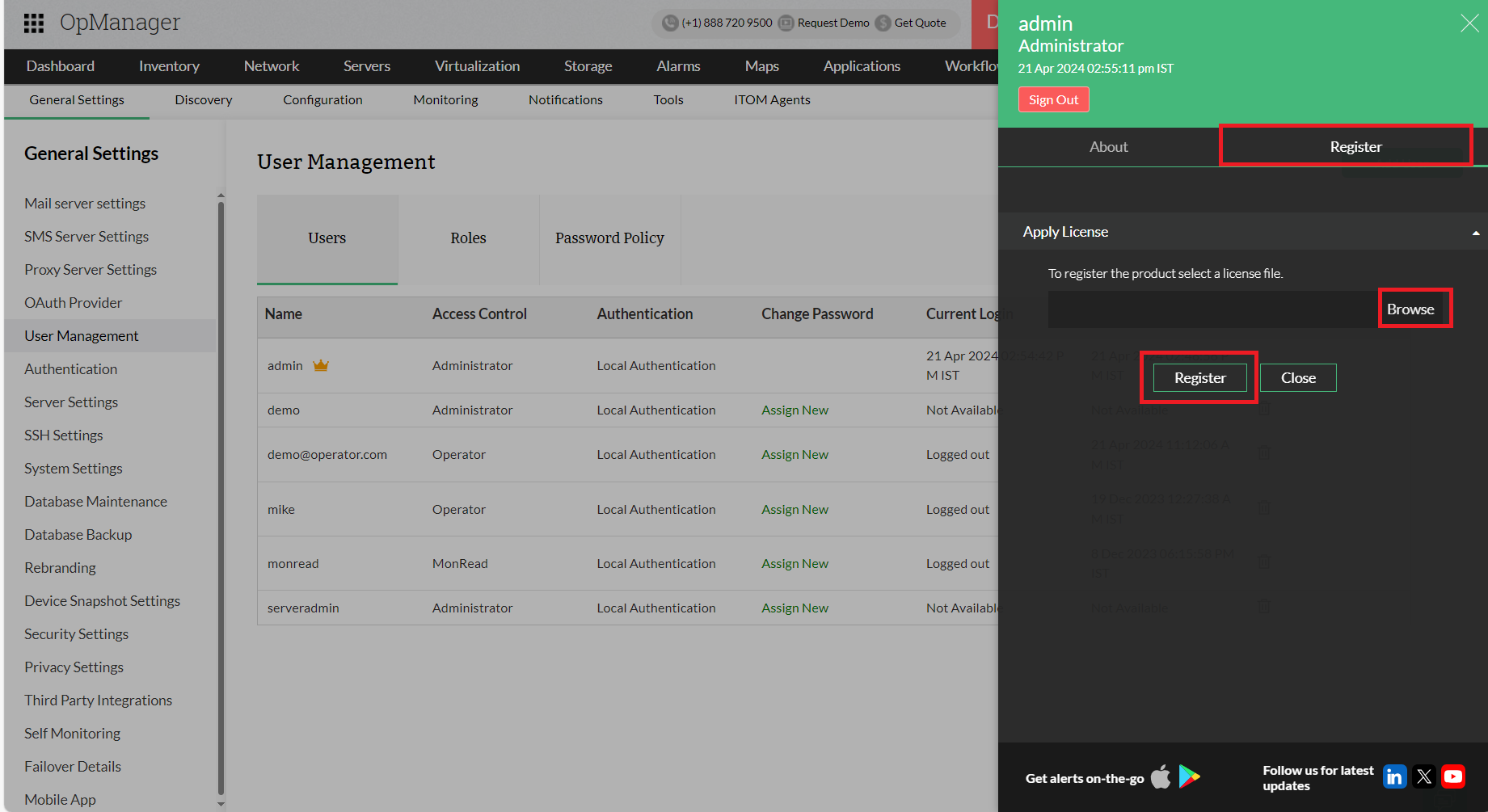Click the crown icon next to admin
The image size is (1488, 812).
click(321, 365)
